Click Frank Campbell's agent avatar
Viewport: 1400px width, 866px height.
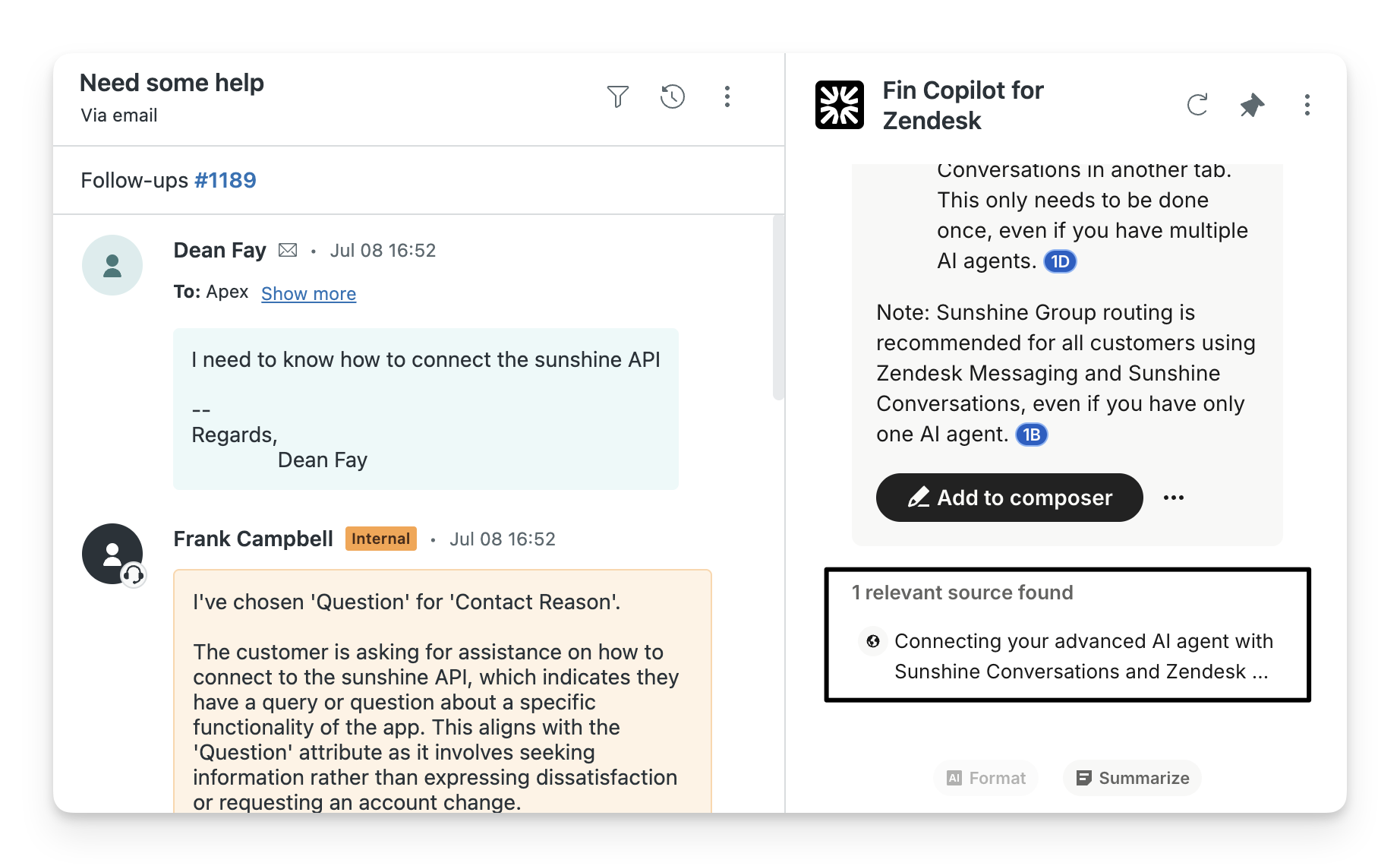[112, 554]
